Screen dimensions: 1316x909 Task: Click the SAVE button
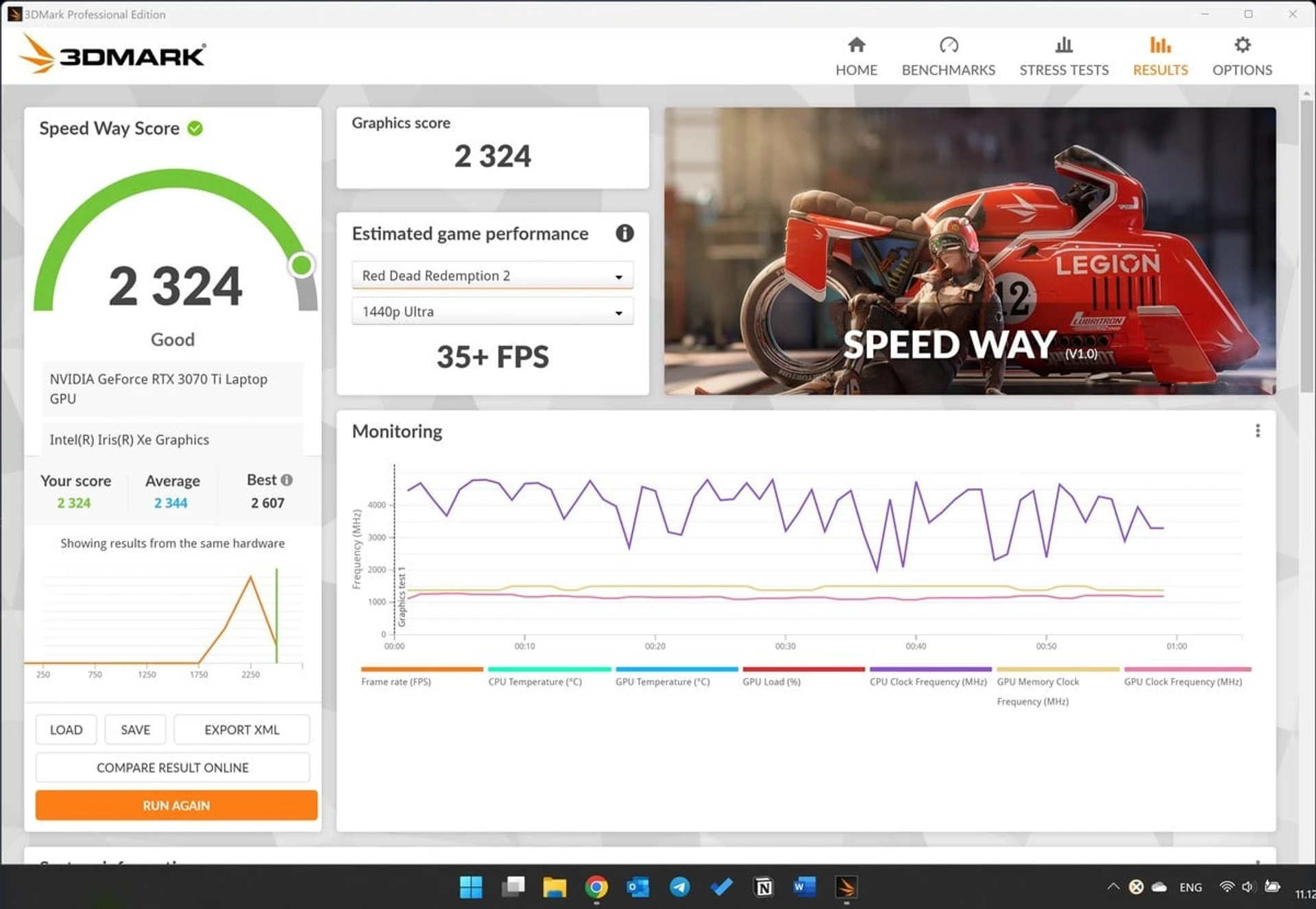pos(135,729)
